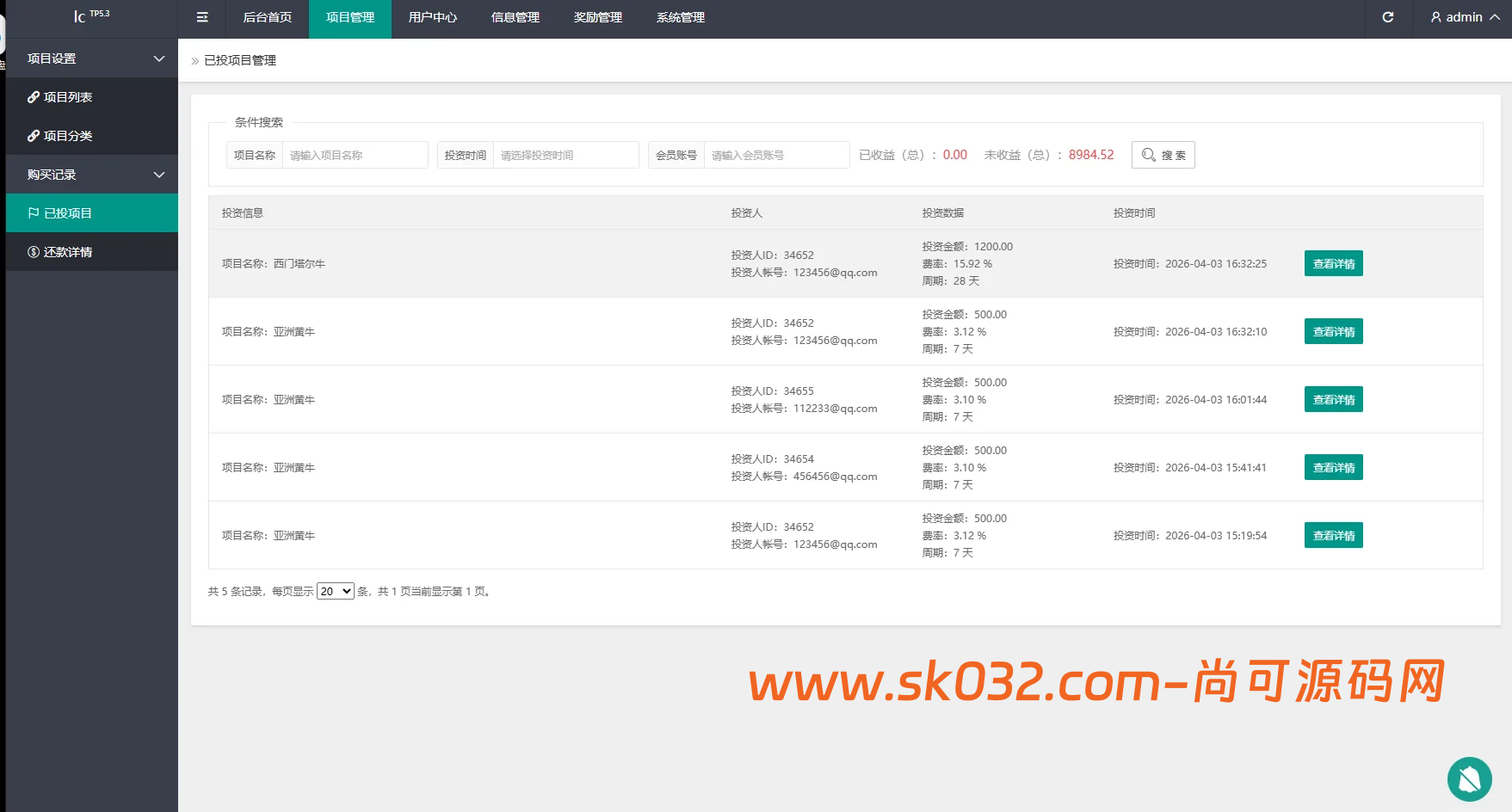Open the per-page count dropdown showing 20
The image size is (1512, 812).
point(335,591)
